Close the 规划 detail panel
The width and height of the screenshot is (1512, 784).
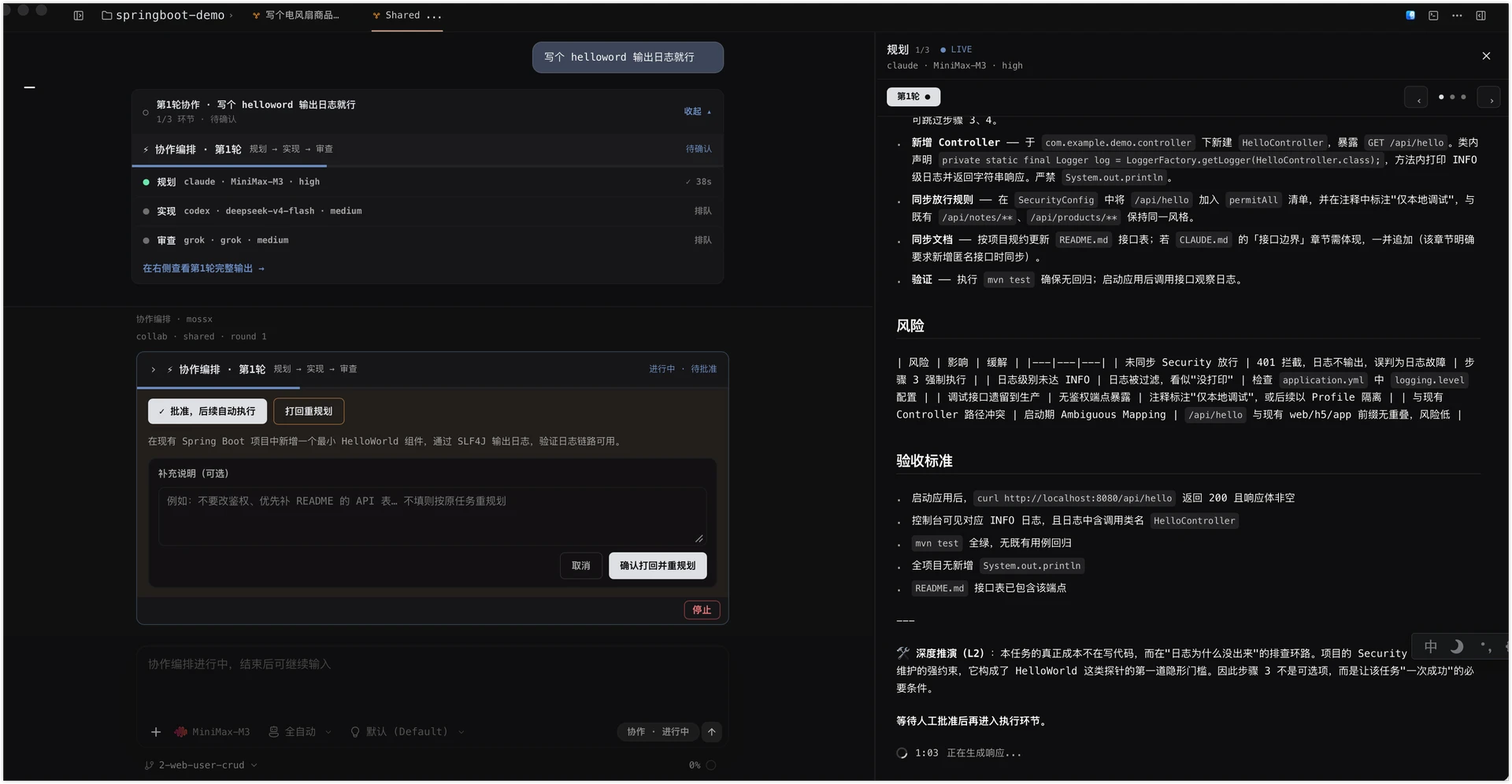(1486, 56)
